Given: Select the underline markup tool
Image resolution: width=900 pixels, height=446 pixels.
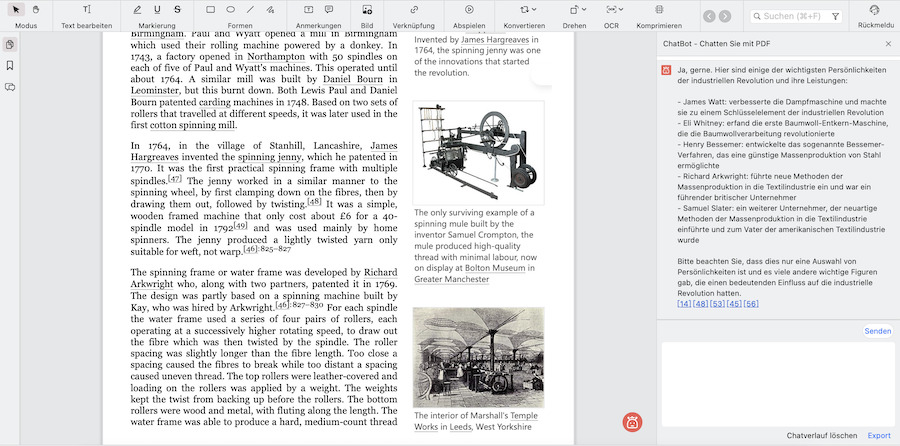Looking at the screenshot, I should click(x=157, y=9).
